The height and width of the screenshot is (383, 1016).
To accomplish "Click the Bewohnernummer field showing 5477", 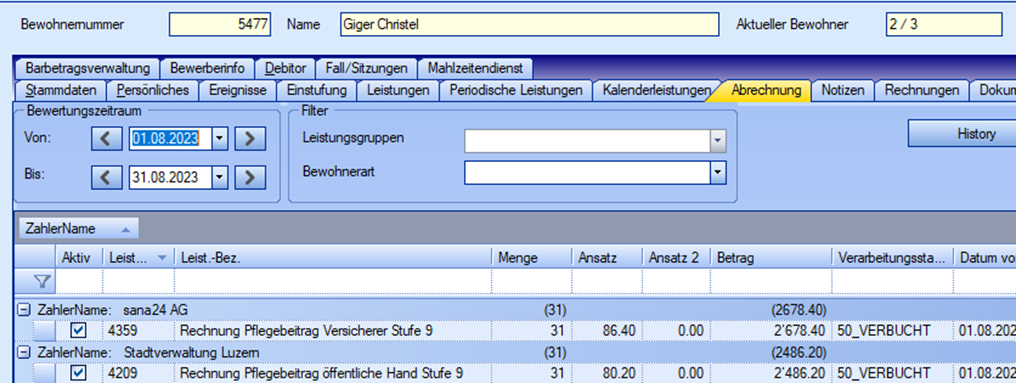I will tap(220, 25).
